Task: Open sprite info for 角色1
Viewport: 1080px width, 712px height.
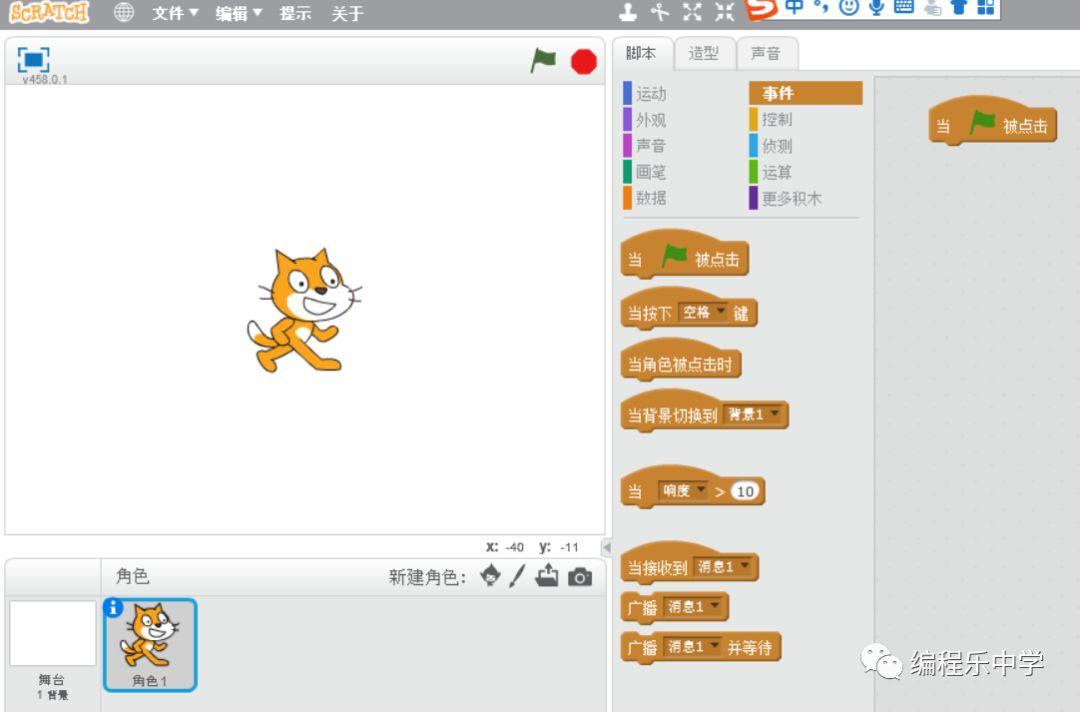Action: pos(113,608)
